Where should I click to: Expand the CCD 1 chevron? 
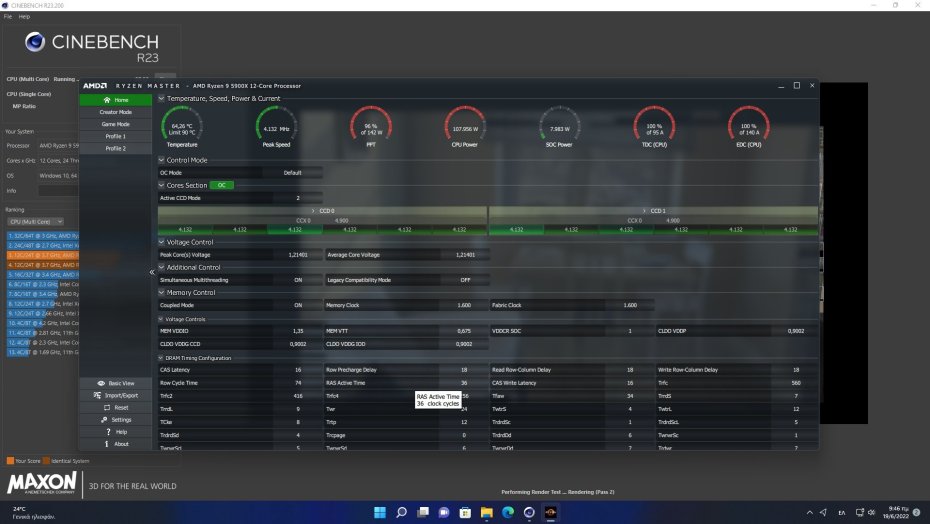(644, 211)
